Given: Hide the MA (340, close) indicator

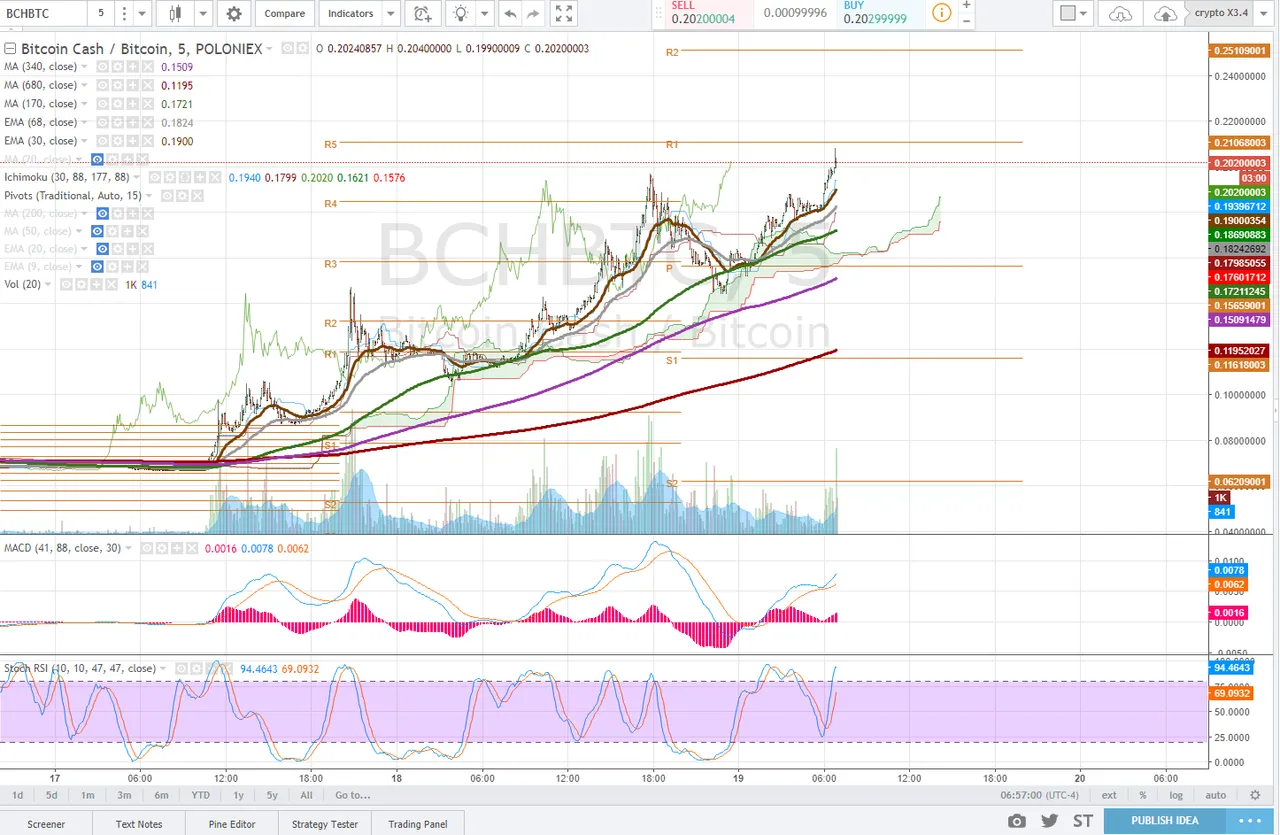Looking at the screenshot, I should click(x=103, y=67).
